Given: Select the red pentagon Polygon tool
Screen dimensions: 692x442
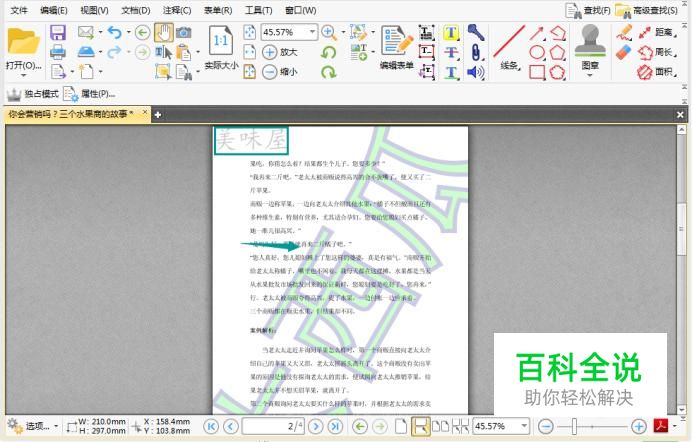Looking at the screenshot, I should (557, 52).
